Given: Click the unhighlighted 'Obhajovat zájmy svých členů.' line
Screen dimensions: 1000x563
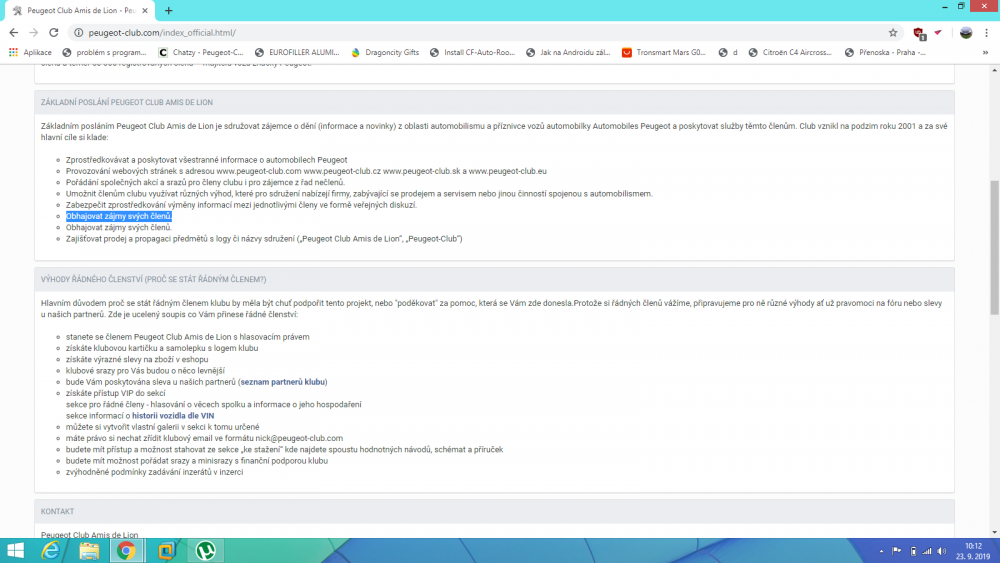Looking at the screenshot, I should click(x=119, y=228).
